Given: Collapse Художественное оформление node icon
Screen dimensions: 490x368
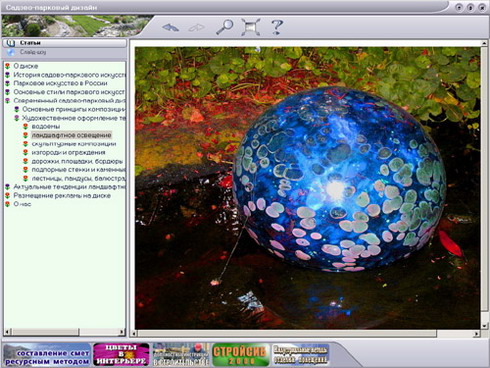Looking at the screenshot, I should 16,118.
